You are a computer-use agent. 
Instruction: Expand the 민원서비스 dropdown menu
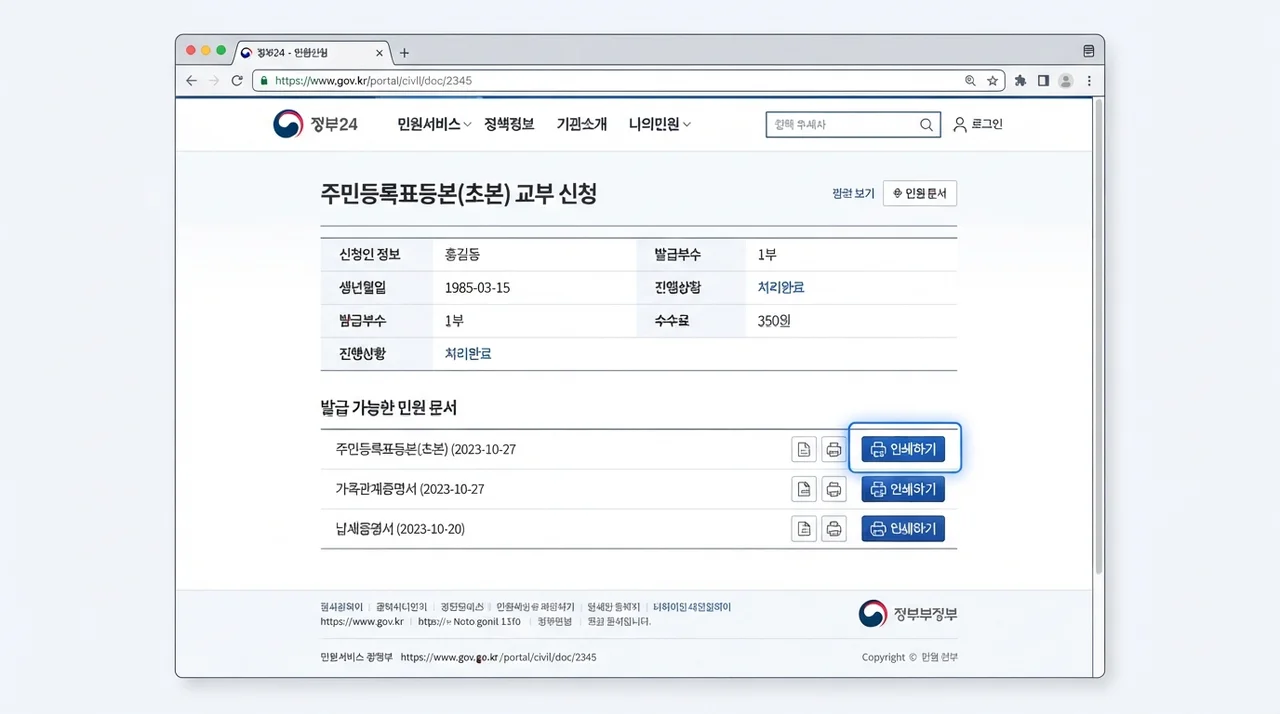pos(434,124)
